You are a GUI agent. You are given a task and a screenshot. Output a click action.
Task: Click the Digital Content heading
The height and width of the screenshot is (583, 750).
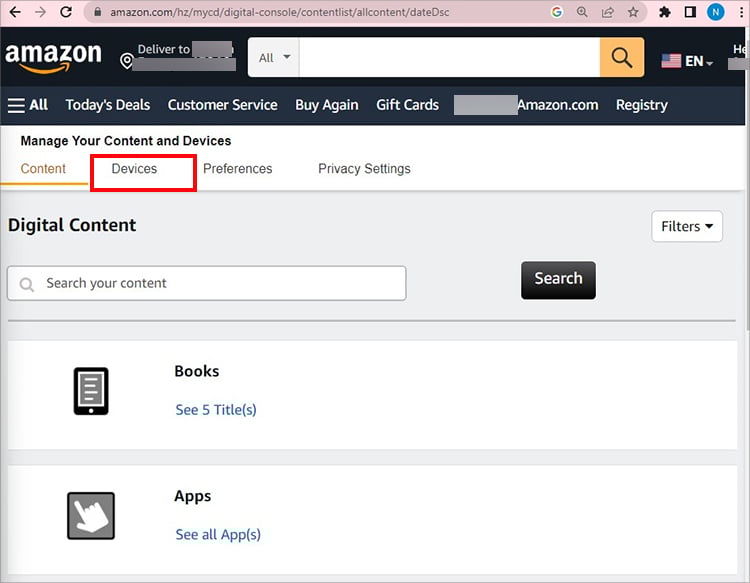coord(72,225)
